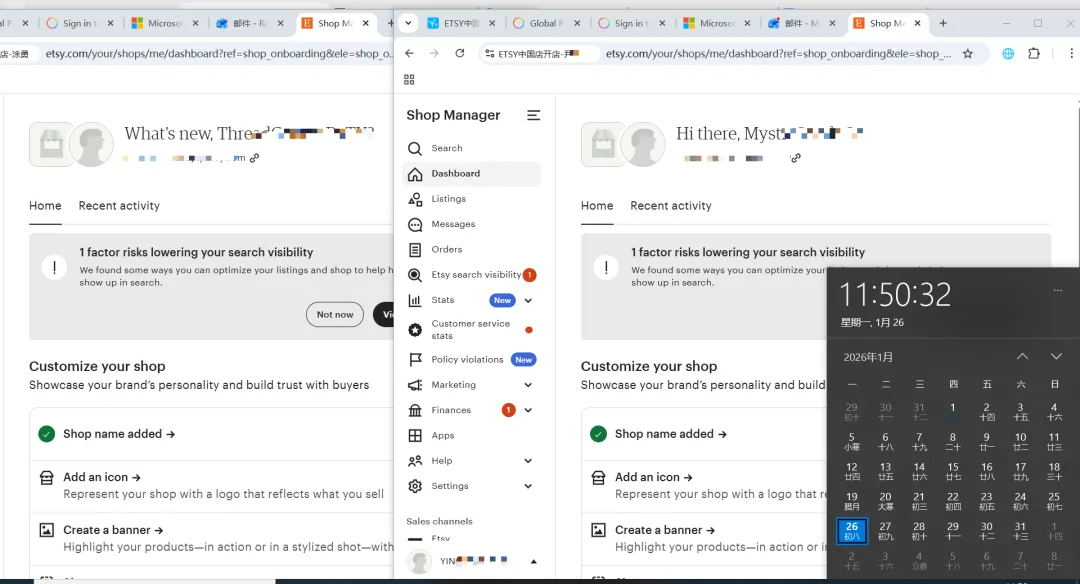Open Apps grid icon in sidebar
Image resolution: width=1080 pixels, height=584 pixels.
tap(415, 435)
